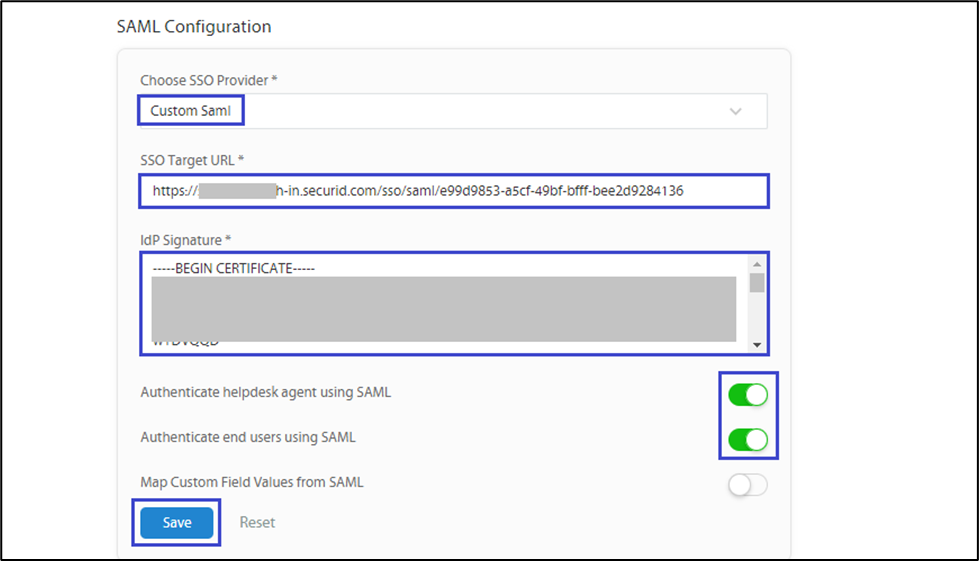
Task: Click the Reset link
Action: (x=257, y=522)
